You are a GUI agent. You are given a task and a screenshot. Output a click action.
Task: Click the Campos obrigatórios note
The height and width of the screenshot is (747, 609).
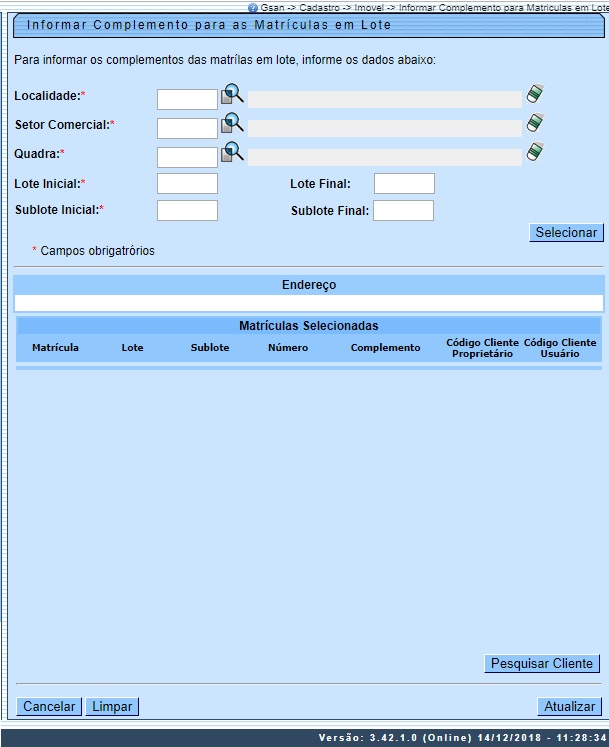point(93,251)
